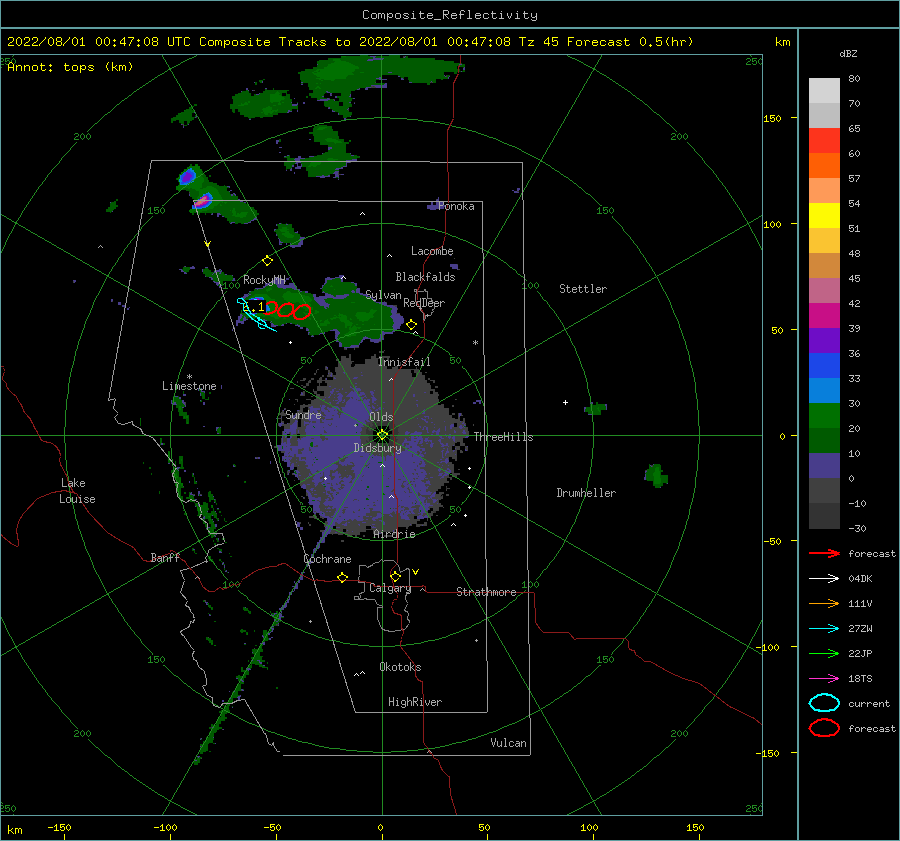900x841 pixels.
Task: Click the 'Forecast 0.5(hr)' header text
Action: 630,42
